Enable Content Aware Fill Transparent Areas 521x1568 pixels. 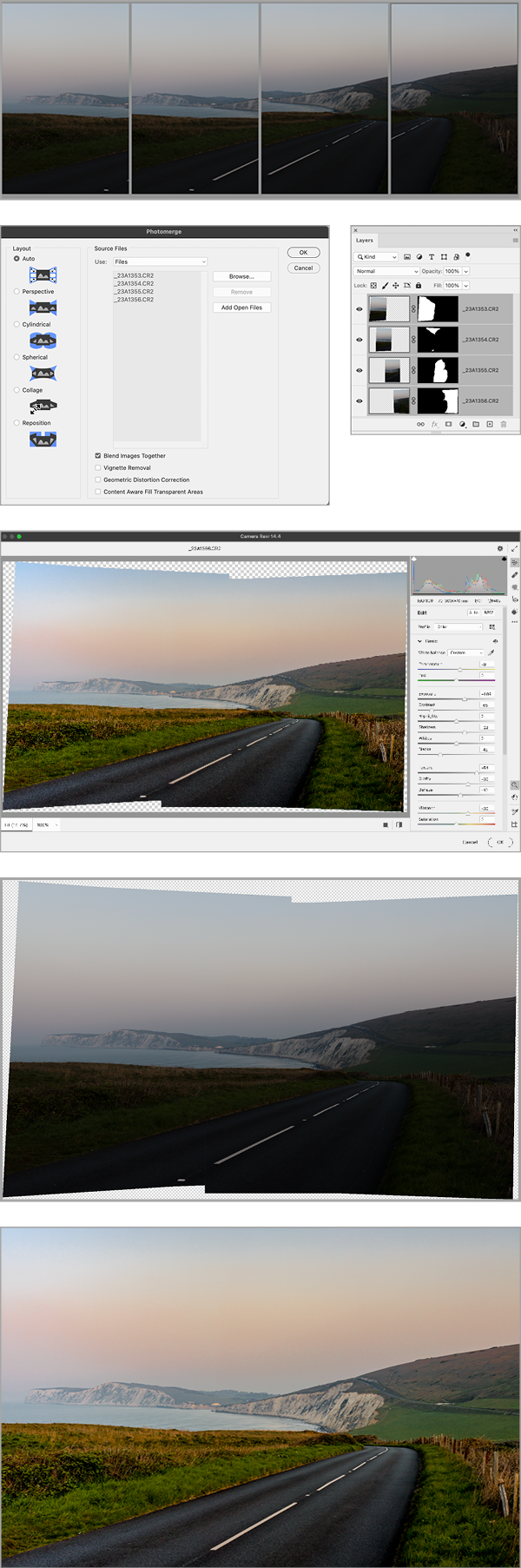(97, 492)
